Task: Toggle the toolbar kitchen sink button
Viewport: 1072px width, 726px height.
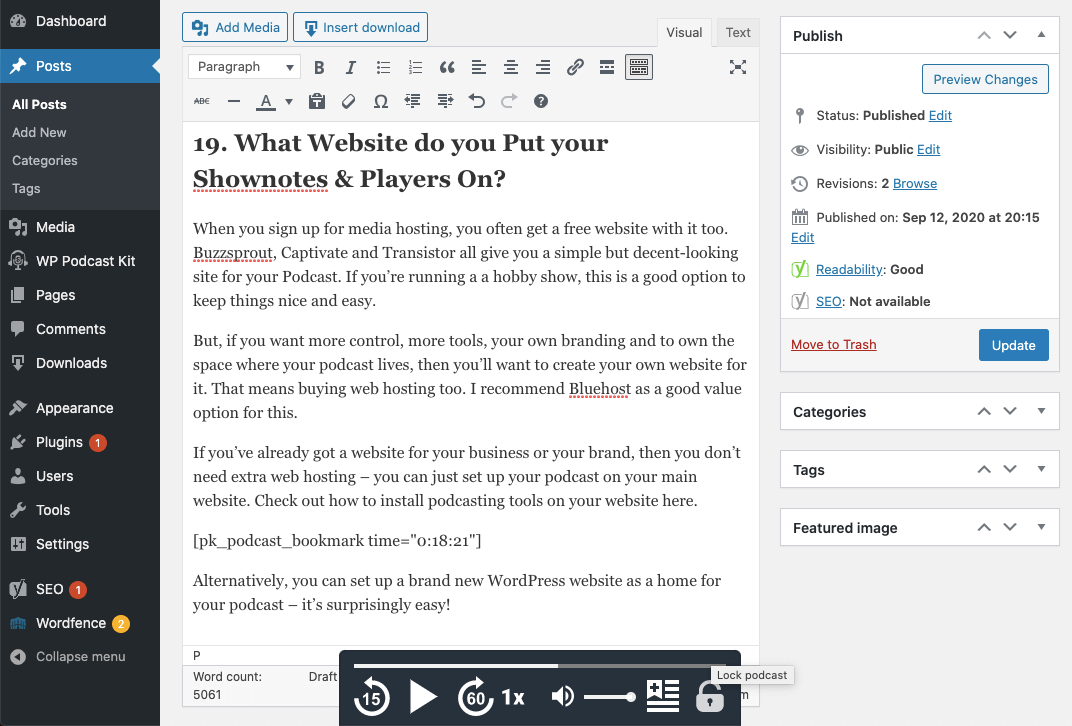Action: (639, 67)
